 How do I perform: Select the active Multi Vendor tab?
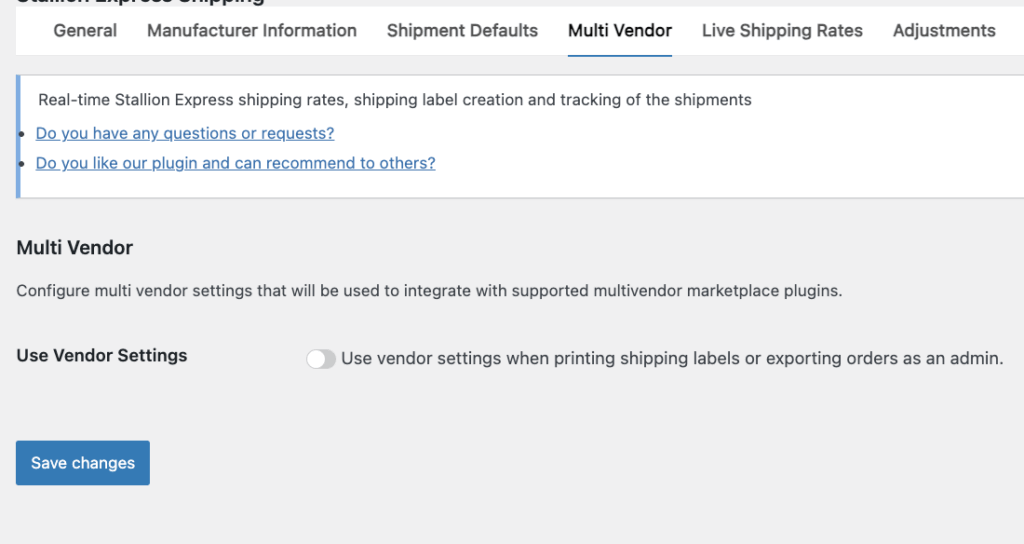pos(620,31)
